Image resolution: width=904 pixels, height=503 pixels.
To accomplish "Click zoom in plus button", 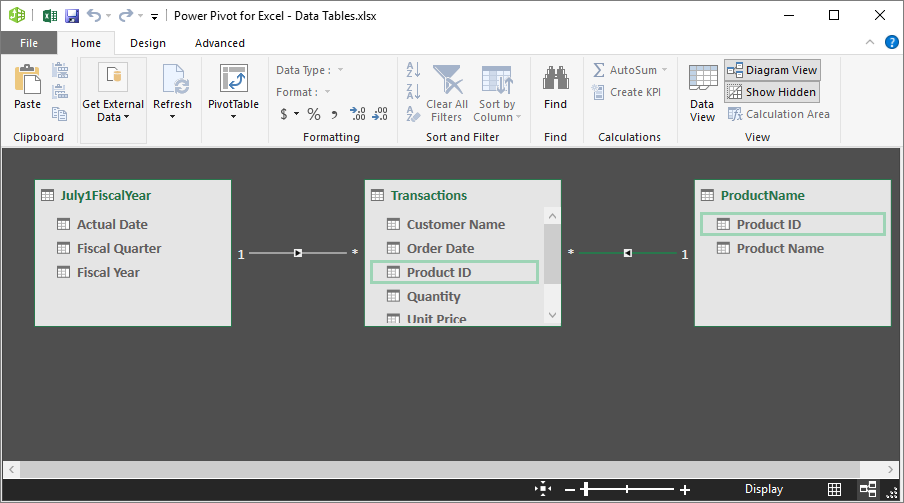I will [685, 490].
